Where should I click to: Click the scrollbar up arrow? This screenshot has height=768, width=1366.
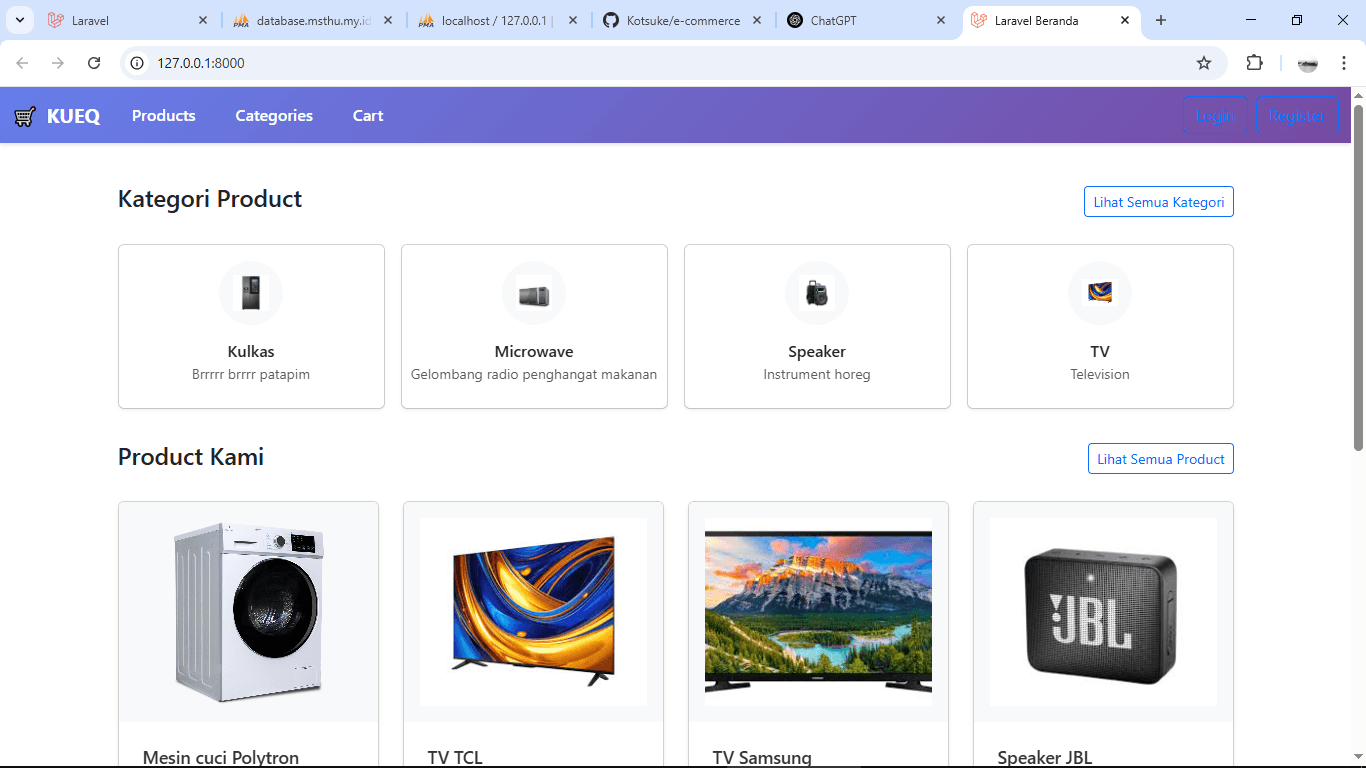[x=1358, y=95]
